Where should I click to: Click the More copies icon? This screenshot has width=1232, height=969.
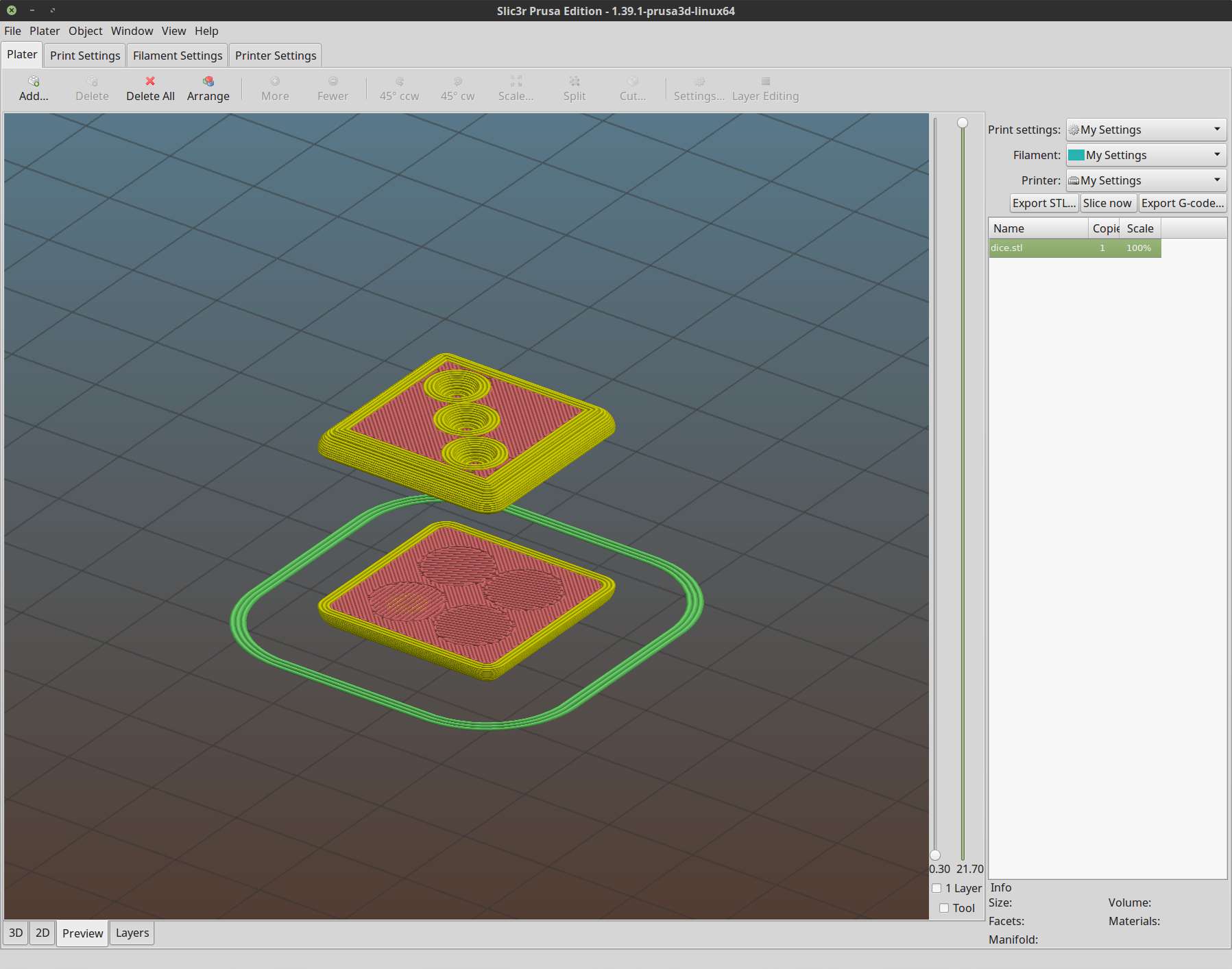point(275,82)
